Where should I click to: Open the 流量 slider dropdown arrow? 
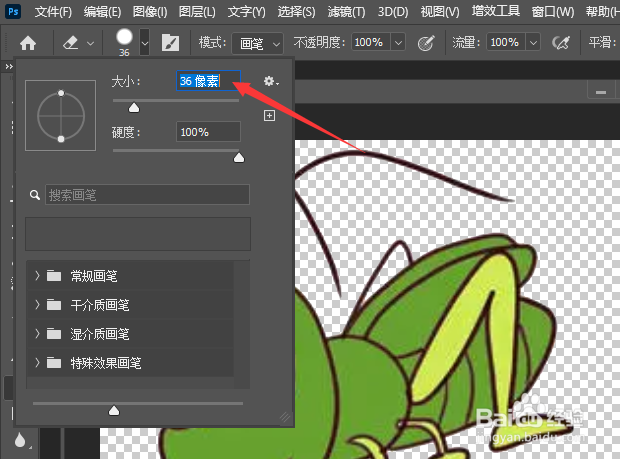point(533,42)
